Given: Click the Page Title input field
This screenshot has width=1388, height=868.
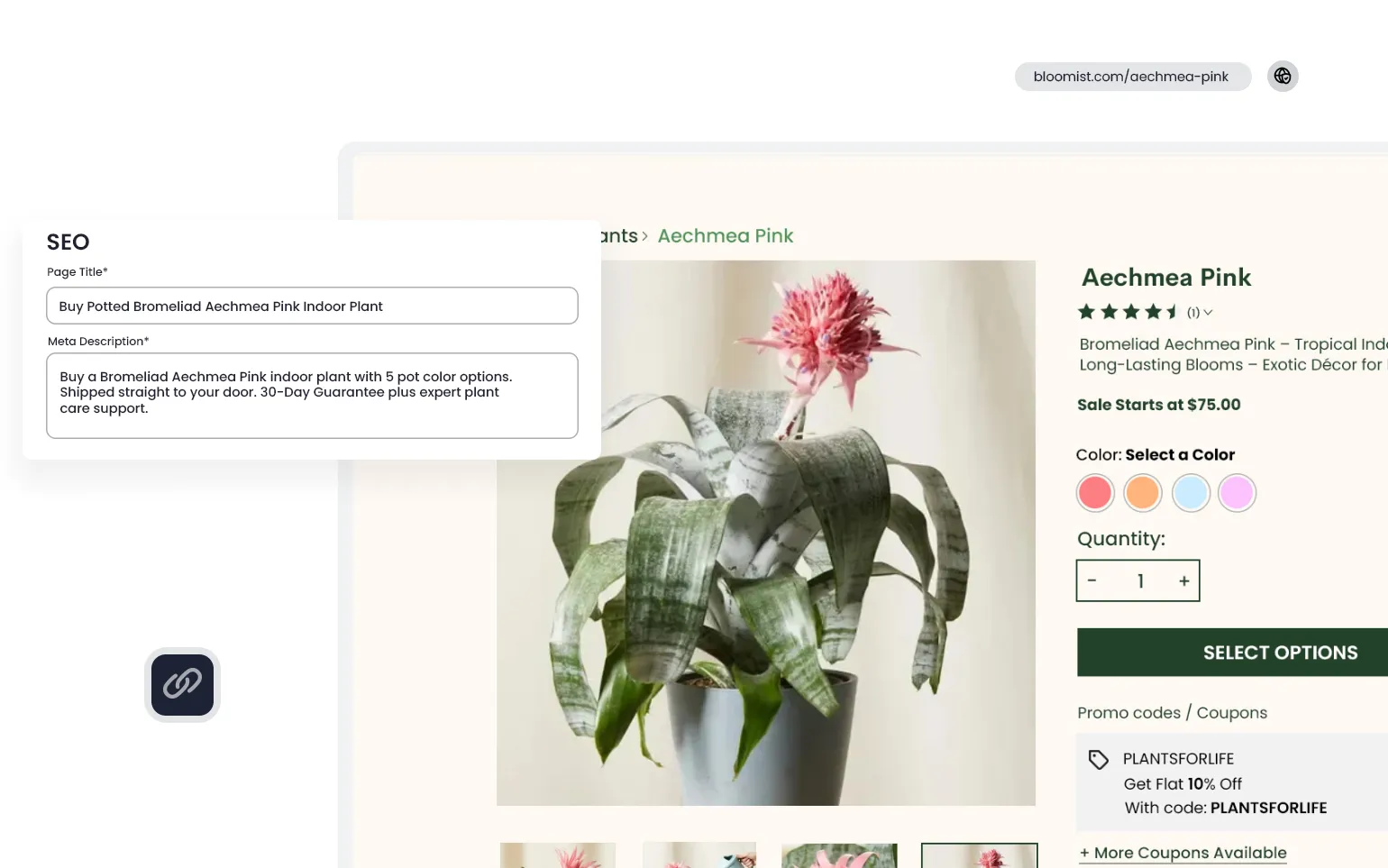Looking at the screenshot, I should (312, 306).
